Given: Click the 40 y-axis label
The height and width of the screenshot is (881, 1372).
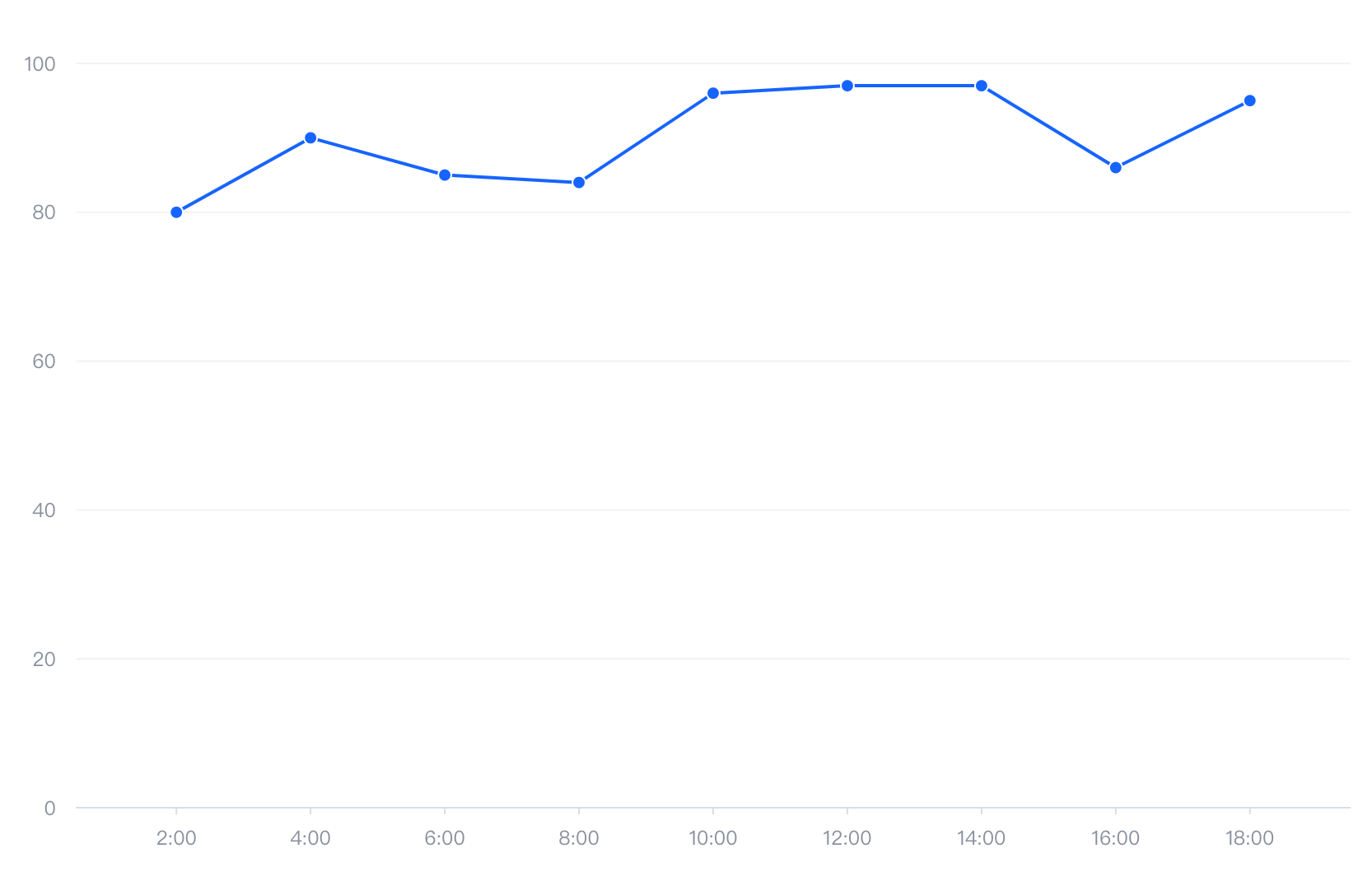Looking at the screenshot, I should (44, 510).
